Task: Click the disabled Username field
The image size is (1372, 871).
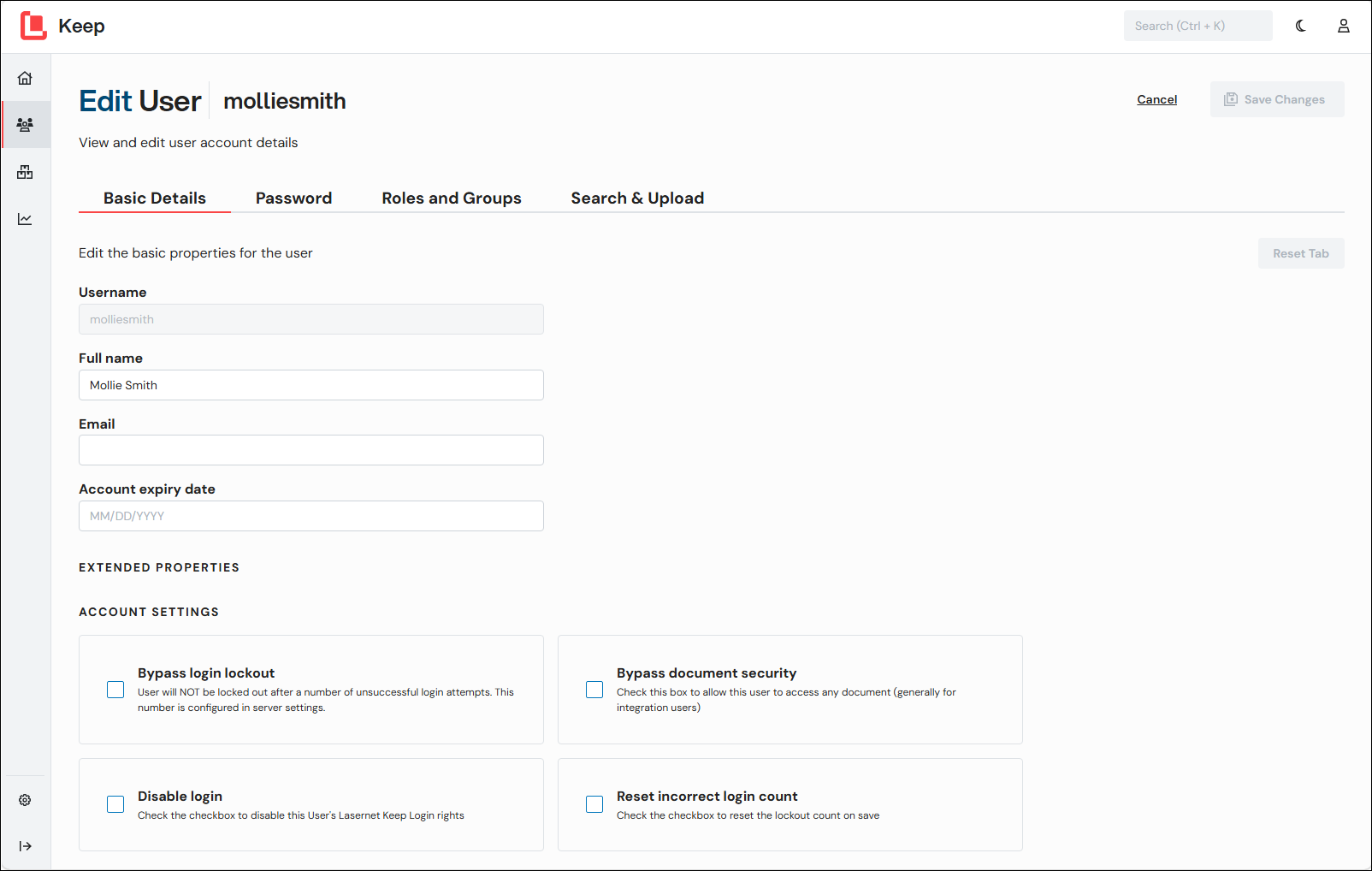Action: coord(311,319)
